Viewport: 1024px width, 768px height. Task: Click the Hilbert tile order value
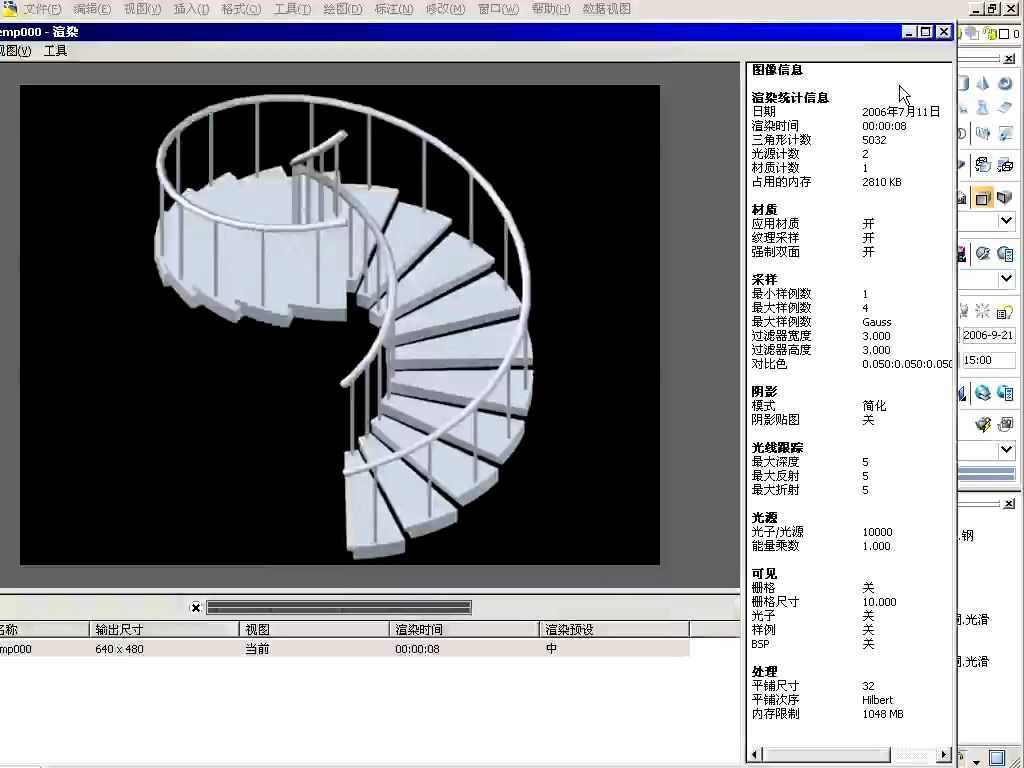(878, 700)
